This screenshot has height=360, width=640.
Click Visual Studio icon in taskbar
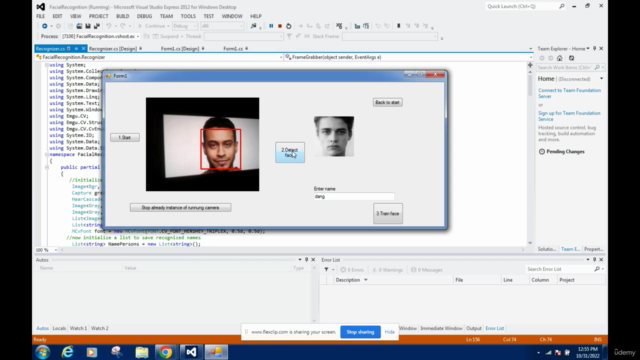(191, 352)
